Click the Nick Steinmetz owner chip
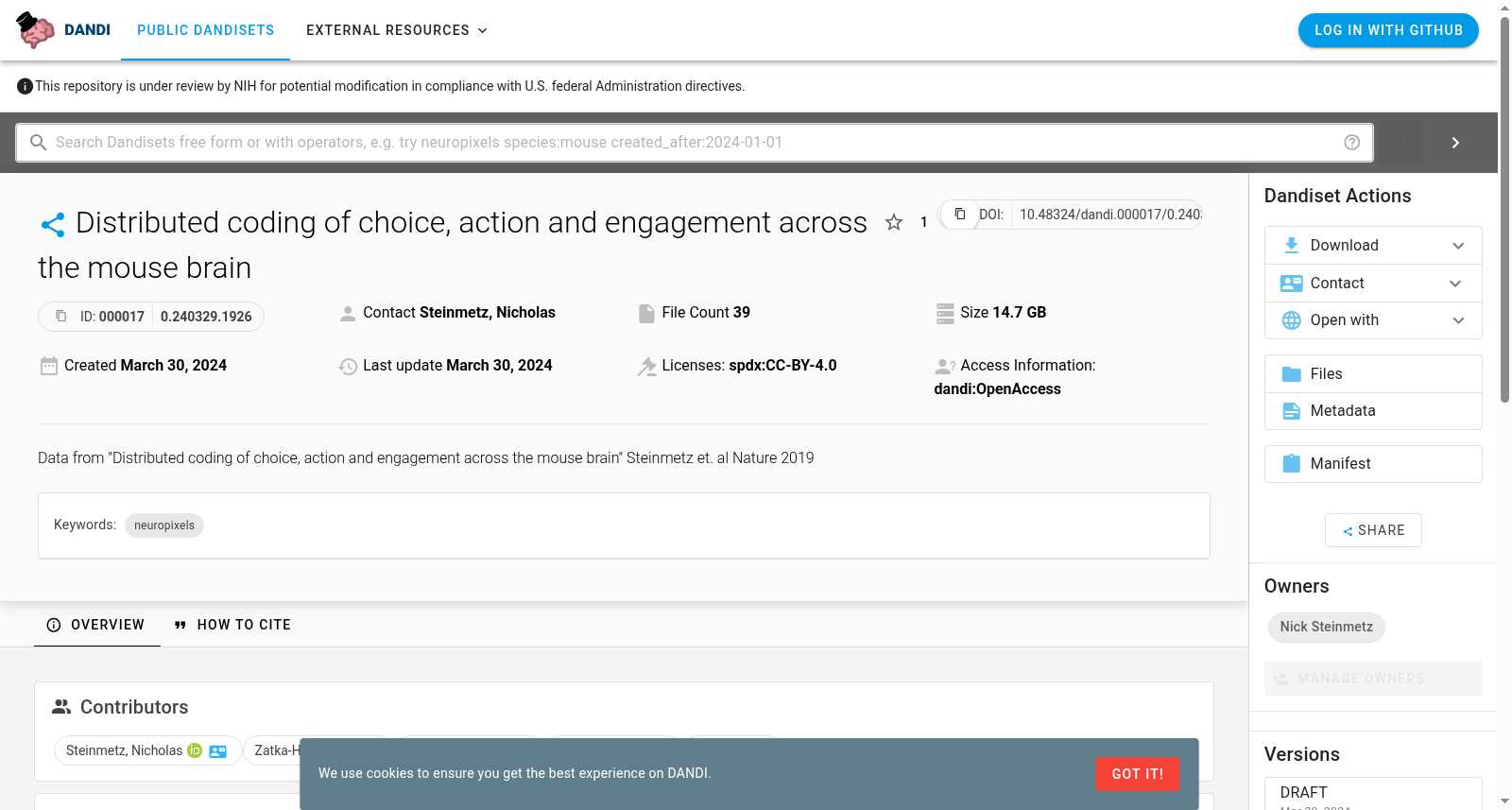This screenshot has width=1512, height=810. click(1327, 628)
